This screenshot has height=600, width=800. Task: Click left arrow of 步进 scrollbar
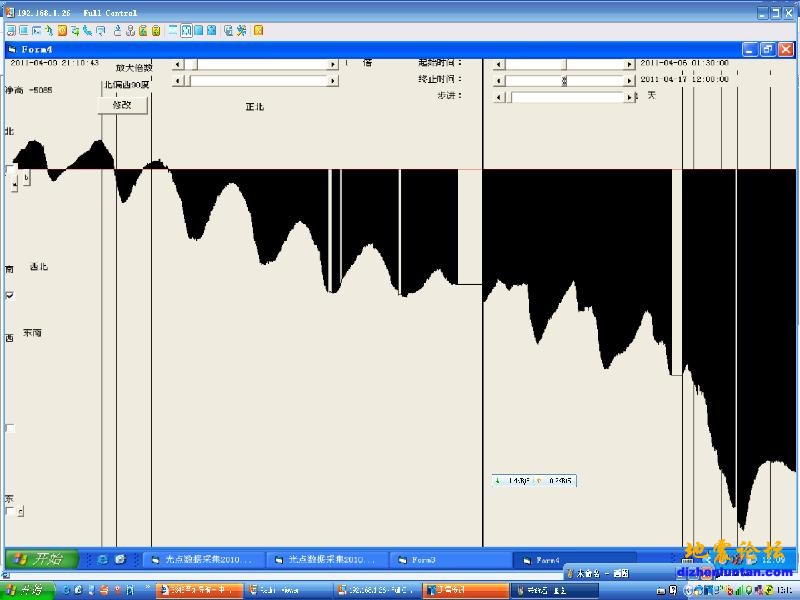pyautogui.click(x=498, y=97)
